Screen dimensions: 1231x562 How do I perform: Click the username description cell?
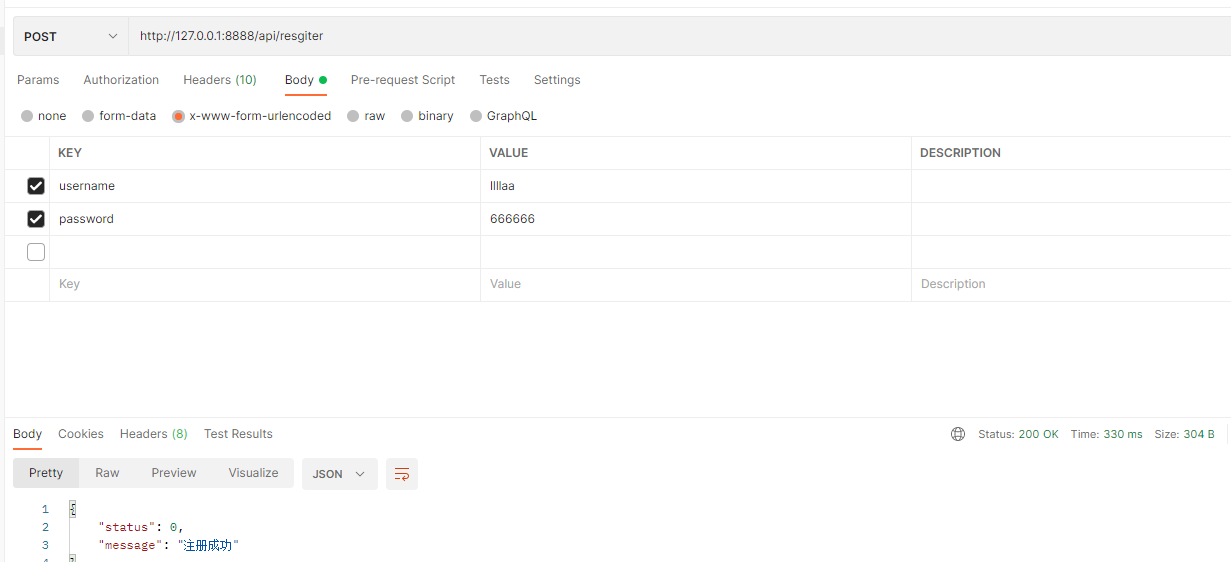[x=1071, y=186]
